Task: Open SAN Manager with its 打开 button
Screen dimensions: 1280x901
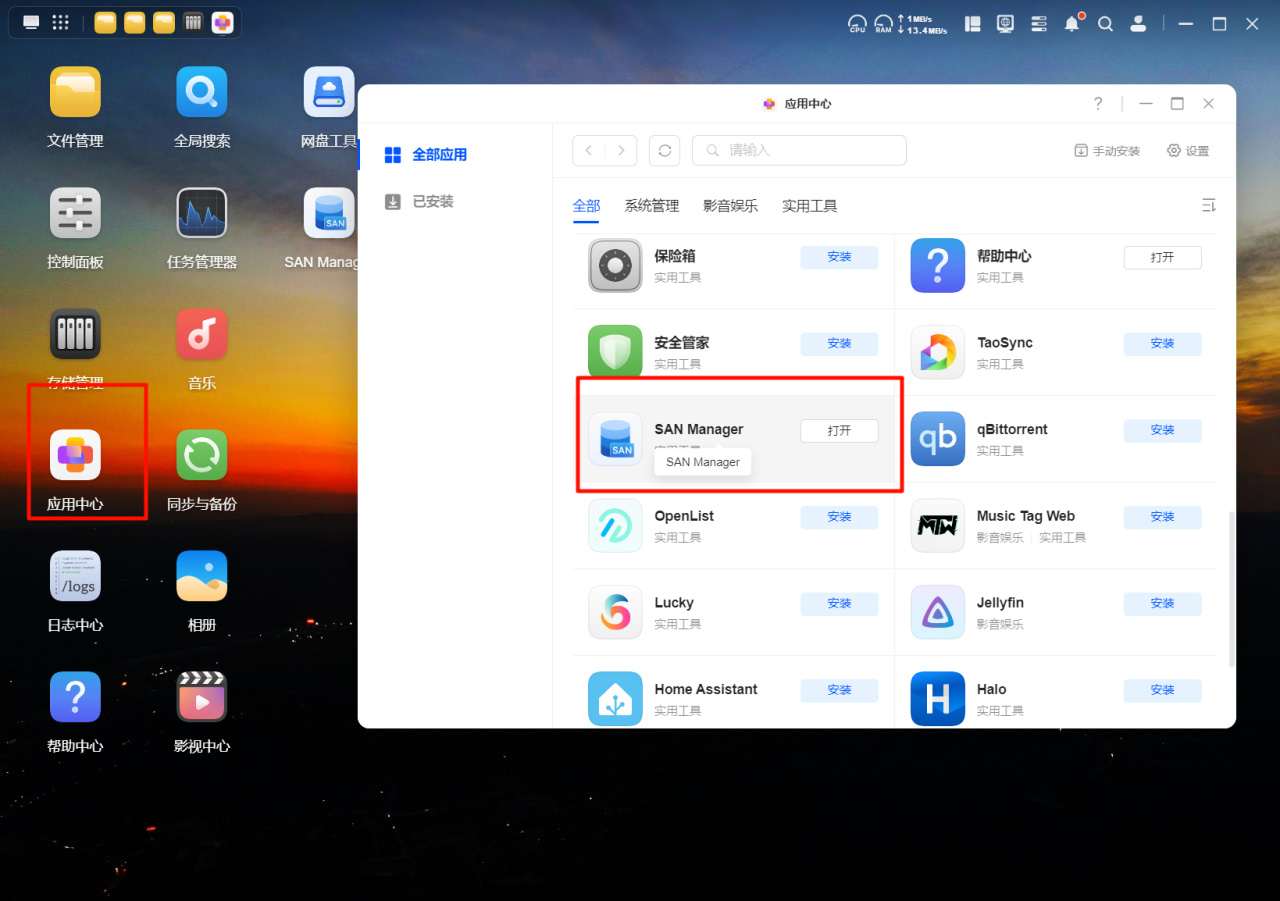Action: point(839,431)
